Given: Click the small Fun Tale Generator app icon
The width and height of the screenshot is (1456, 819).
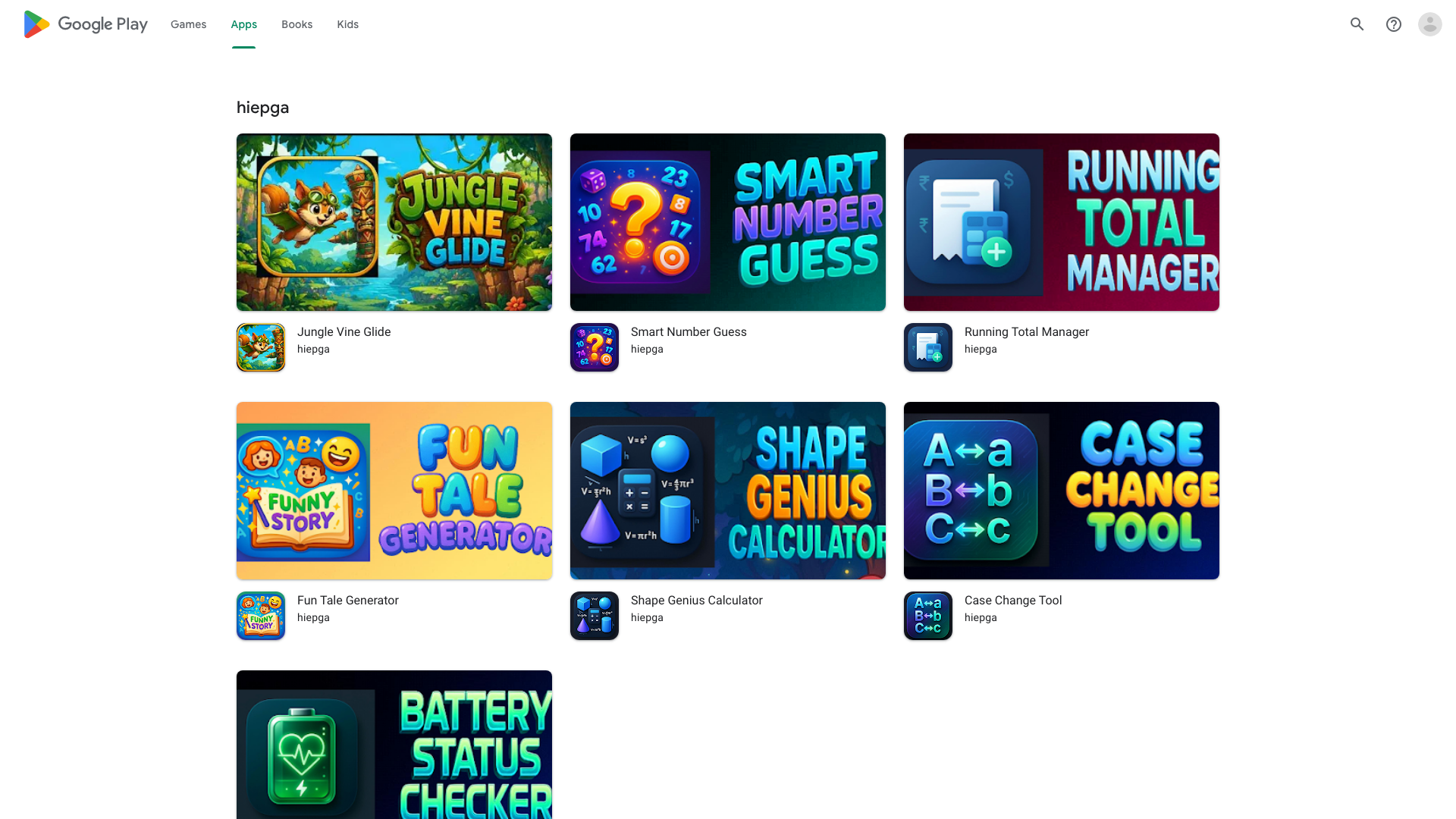Looking at the screenshot, I should point(261,616).
